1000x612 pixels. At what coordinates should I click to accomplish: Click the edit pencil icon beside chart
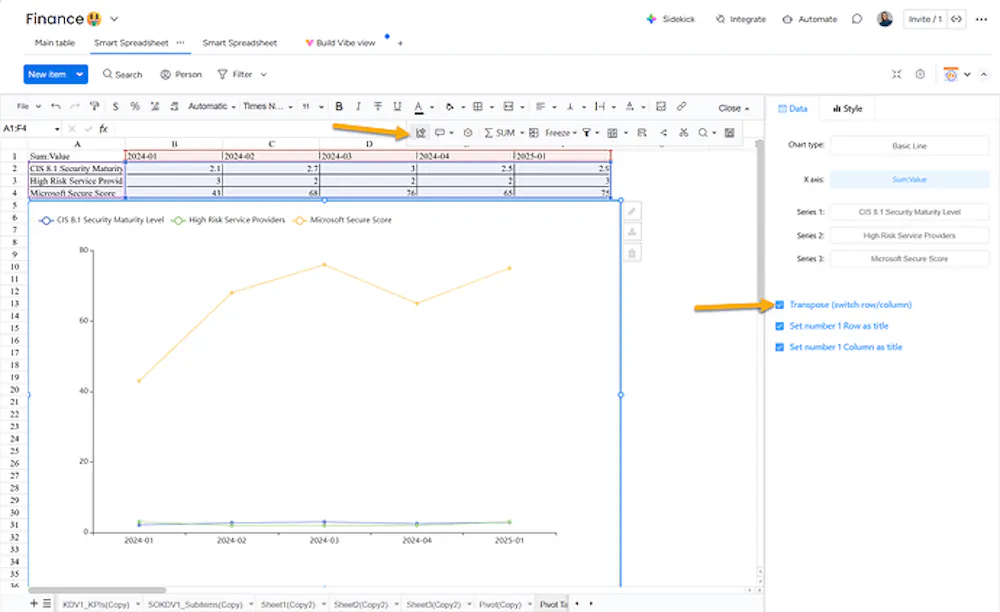(631, 211)
